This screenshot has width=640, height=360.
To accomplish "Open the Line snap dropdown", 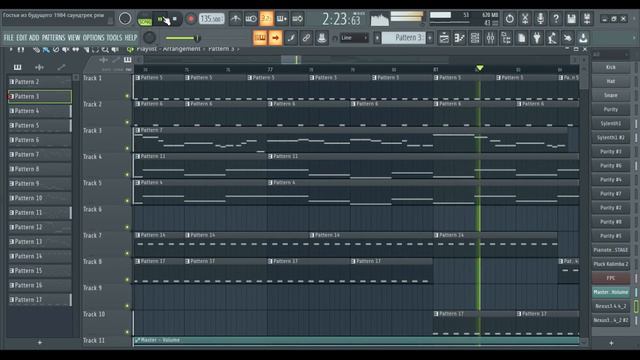I will coord(354,38).
